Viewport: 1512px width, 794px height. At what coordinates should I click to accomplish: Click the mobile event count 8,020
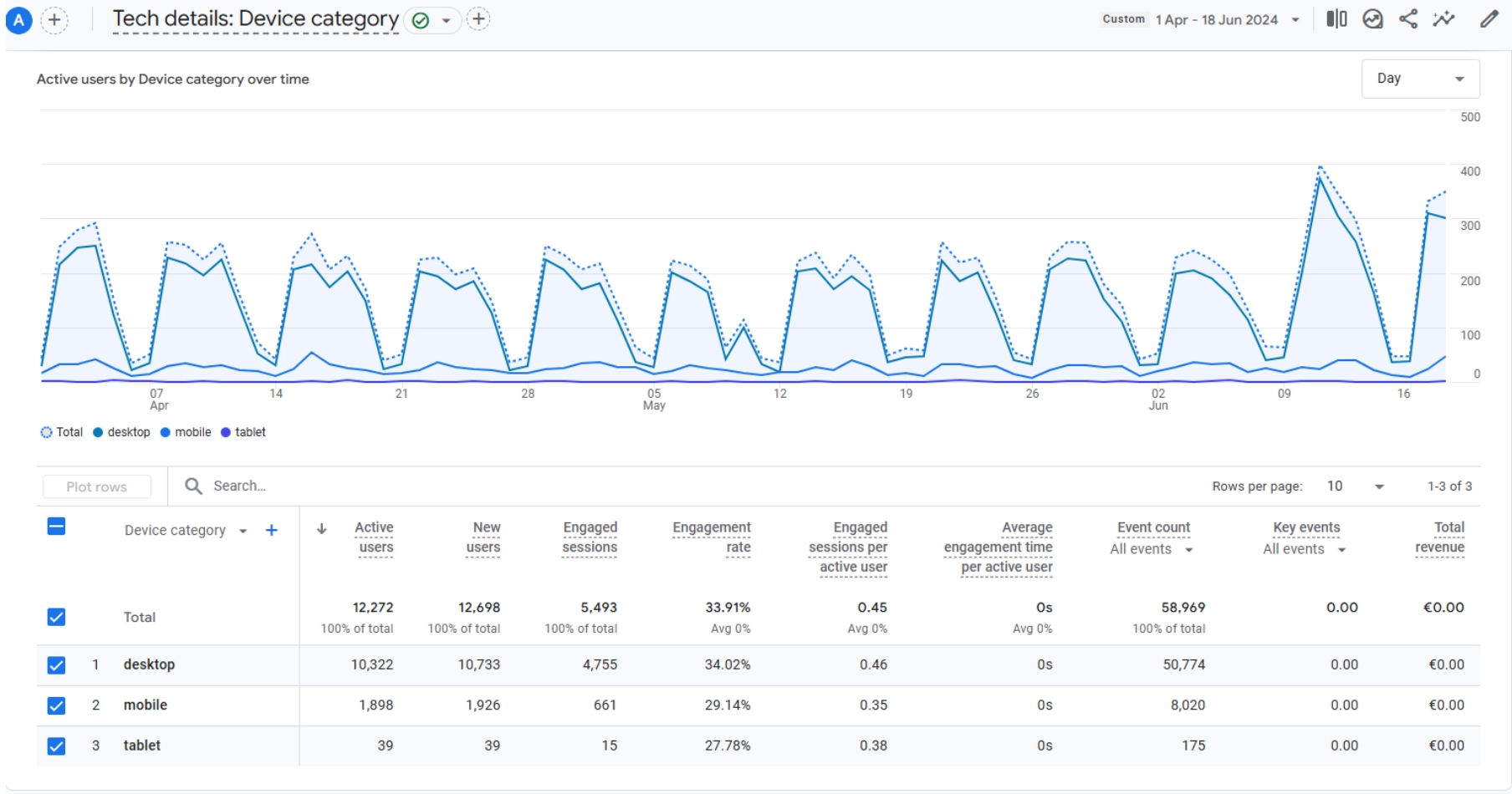pyautogui.click(x=1188, y=705)
